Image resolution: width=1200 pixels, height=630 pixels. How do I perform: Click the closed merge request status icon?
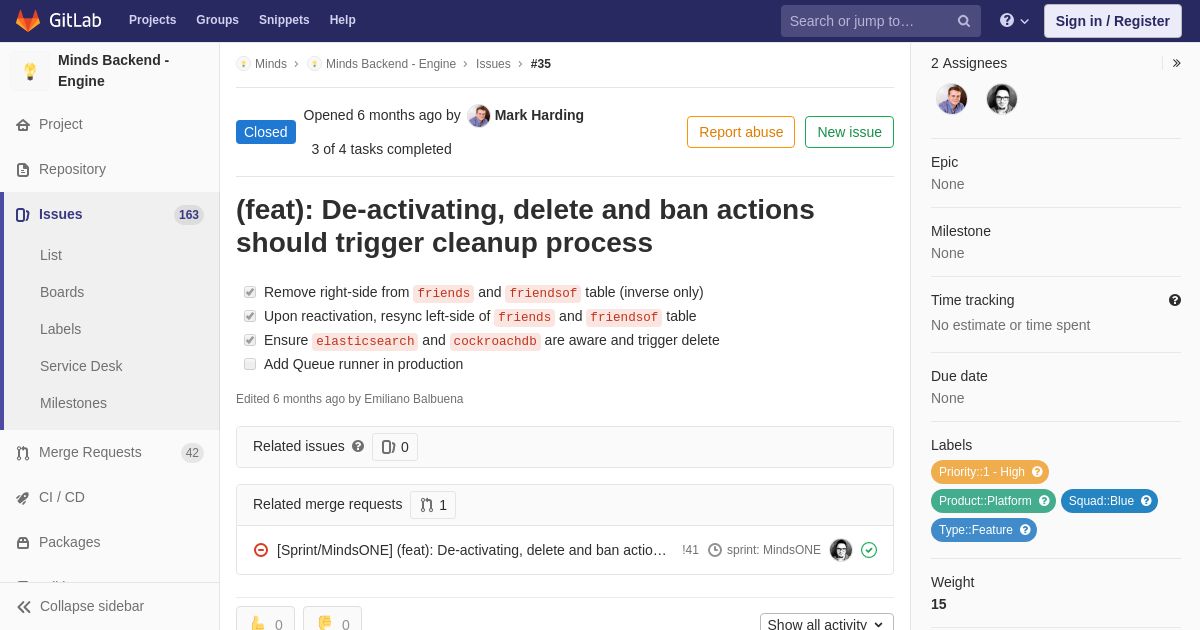click(x=261, y=550)
